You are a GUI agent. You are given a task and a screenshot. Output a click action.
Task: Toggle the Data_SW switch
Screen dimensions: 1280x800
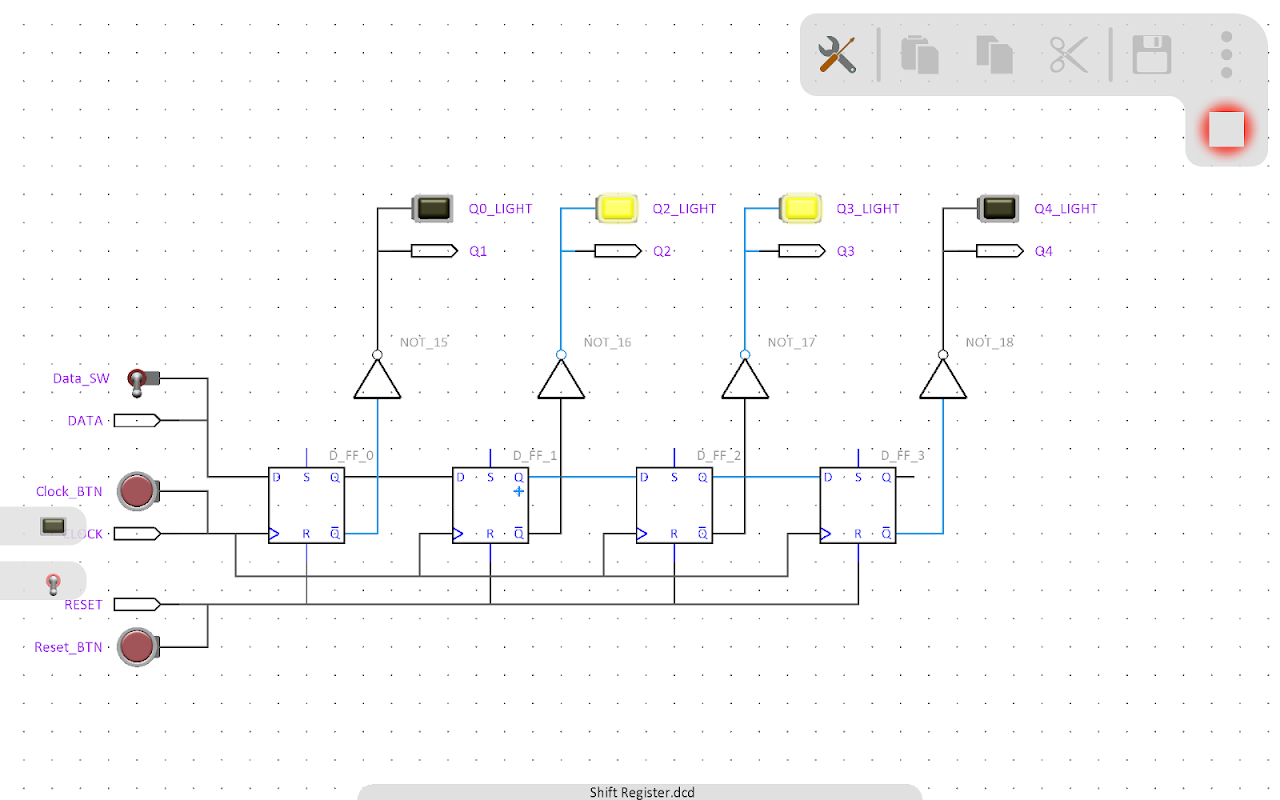139,380
